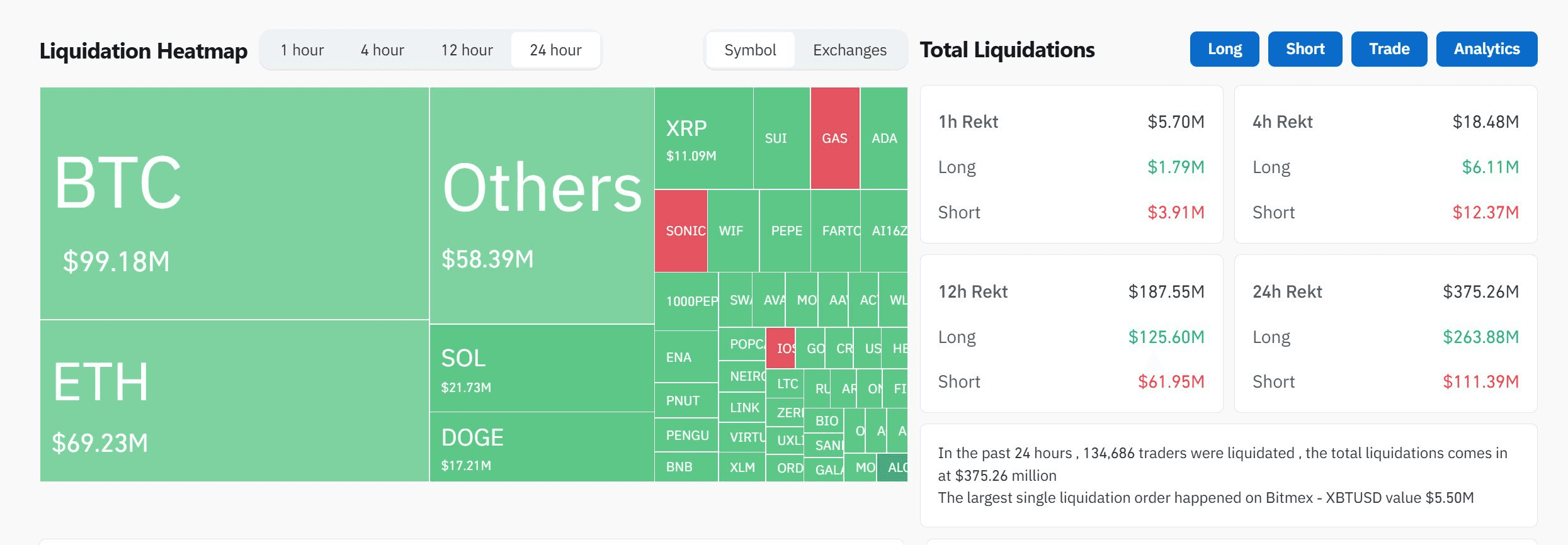Select the VIRTUAL tile
The width and height of the screenshot is (1568, 545).
[x=742, y=437]
